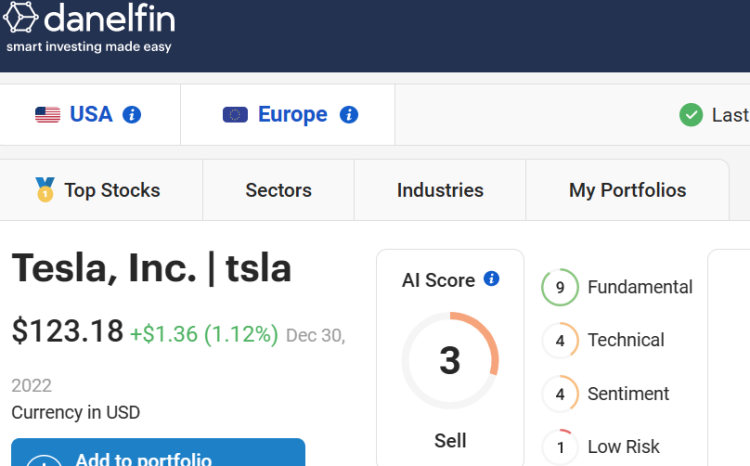This screenshot has height=466, width=750.
Task: Switch to the USA market tab
Action: [90, 115]
